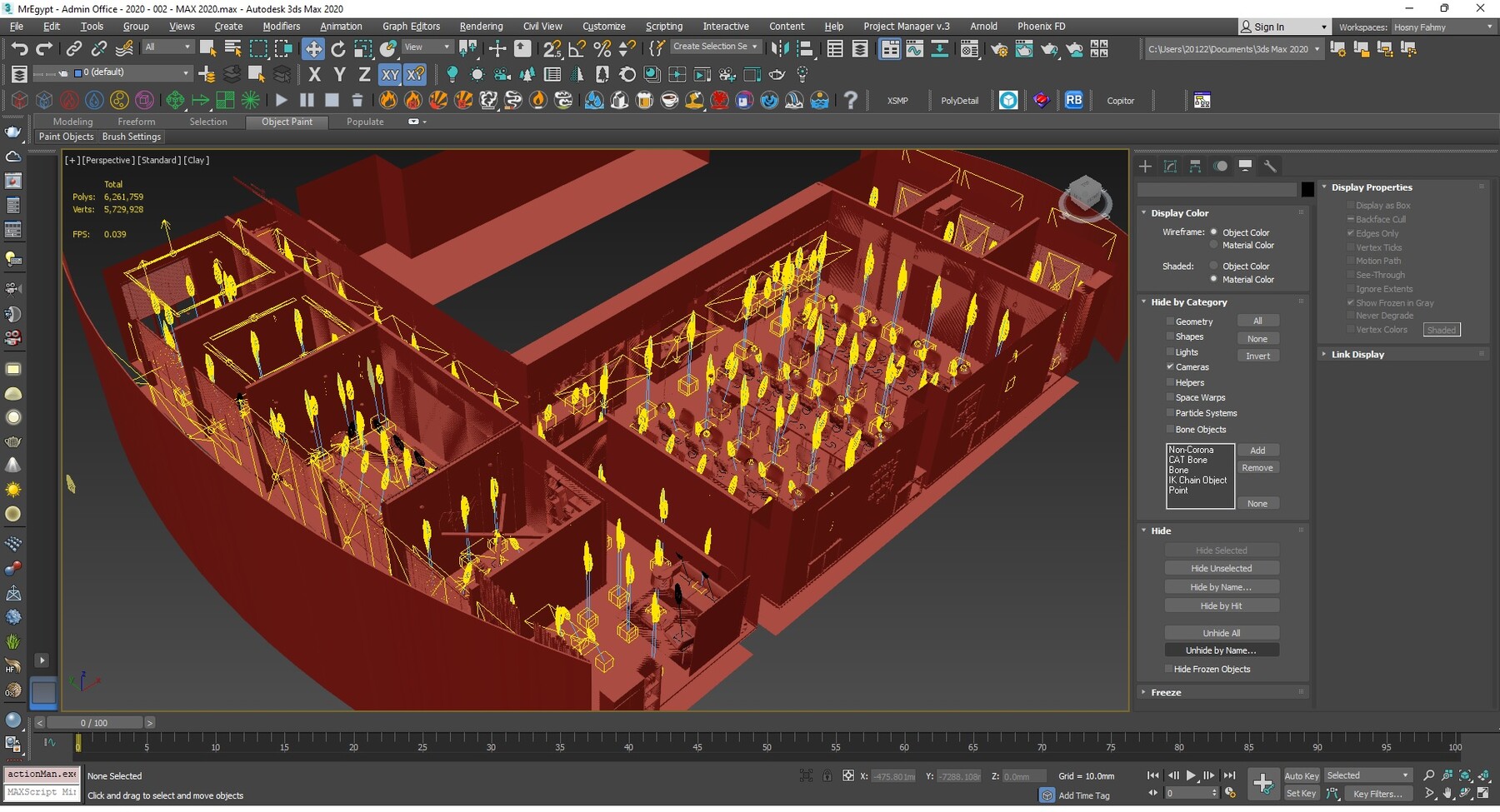Click the Unhide All button
This screenshot has width=1500, height=812.
click(x=1221, y=633)
